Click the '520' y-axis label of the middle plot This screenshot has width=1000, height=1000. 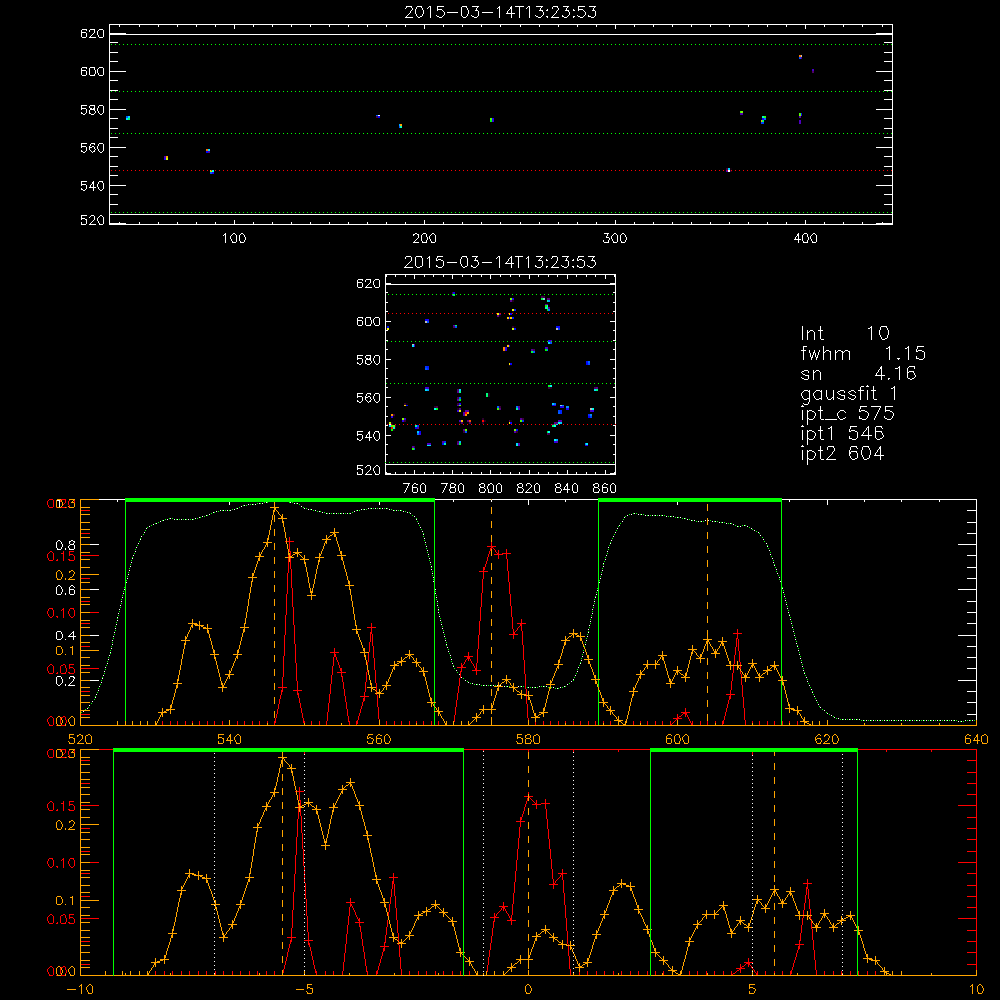pyautogui.click(x=368, y=471)
